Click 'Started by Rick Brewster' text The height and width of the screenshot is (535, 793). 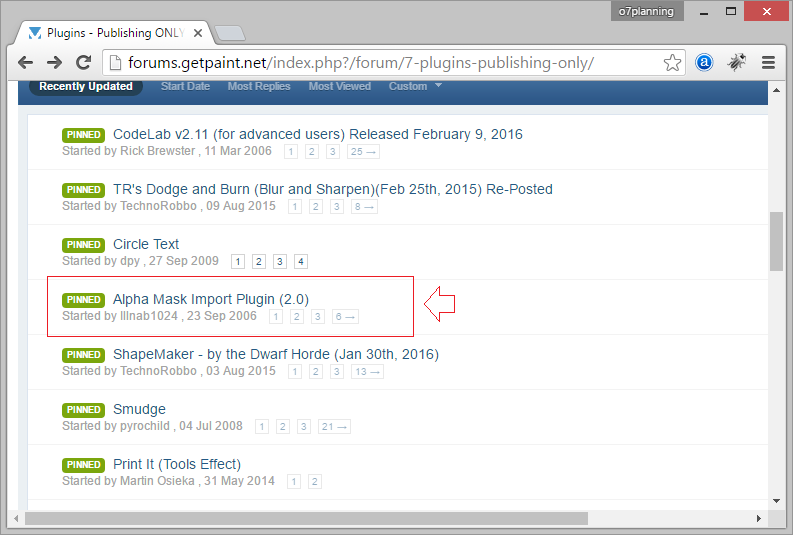pos(128,151)
